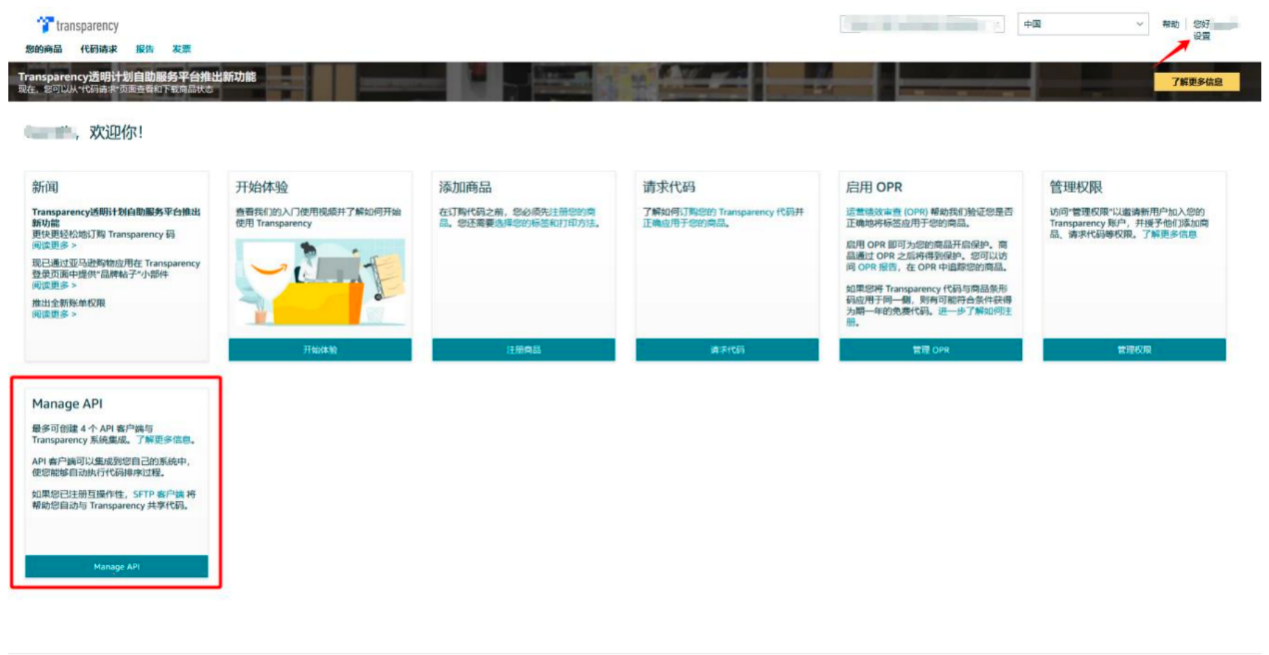Open the blurred account selector dropdown
1269x655 pixels.
921,24
